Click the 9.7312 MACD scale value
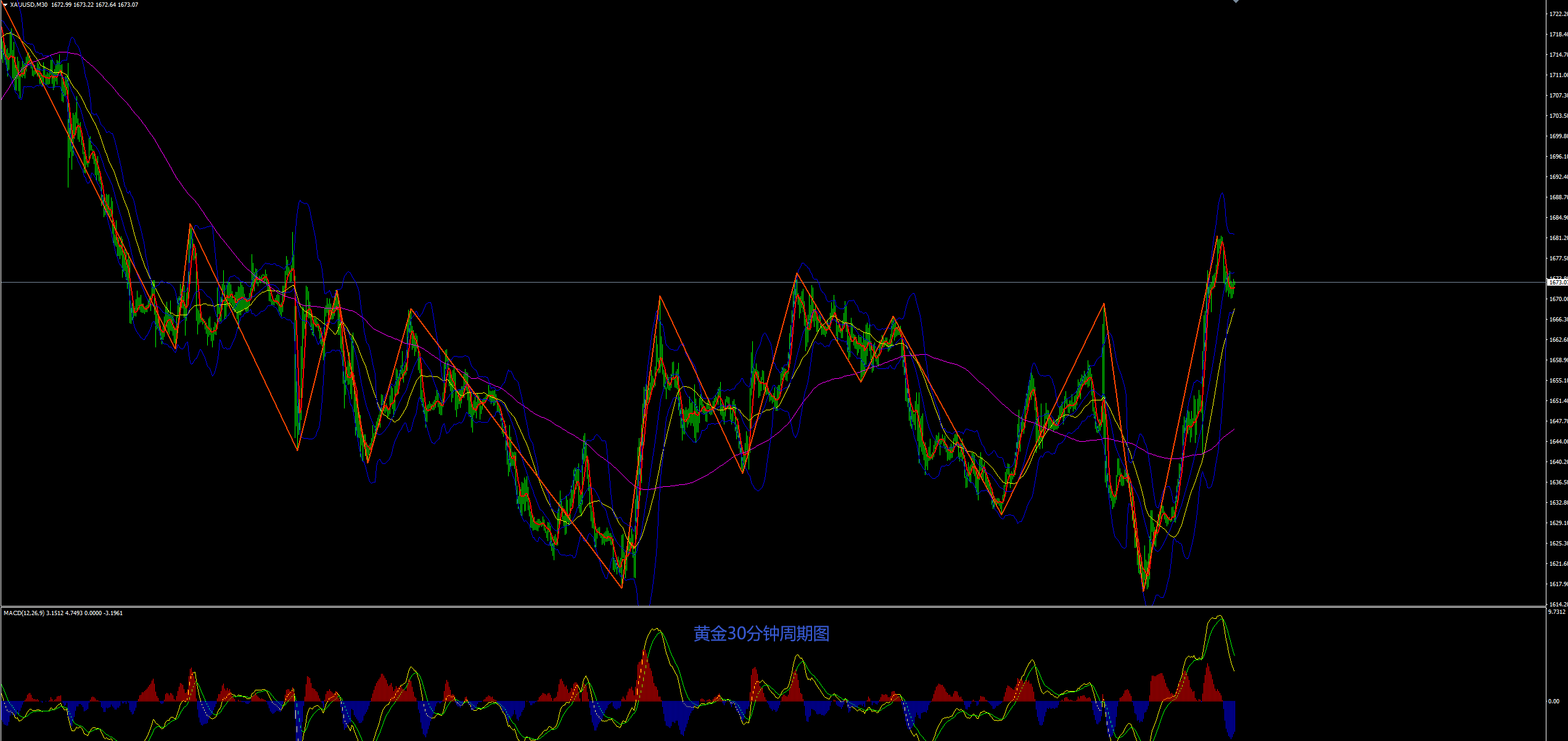1568x741 pixels. tap(1557, 612)
